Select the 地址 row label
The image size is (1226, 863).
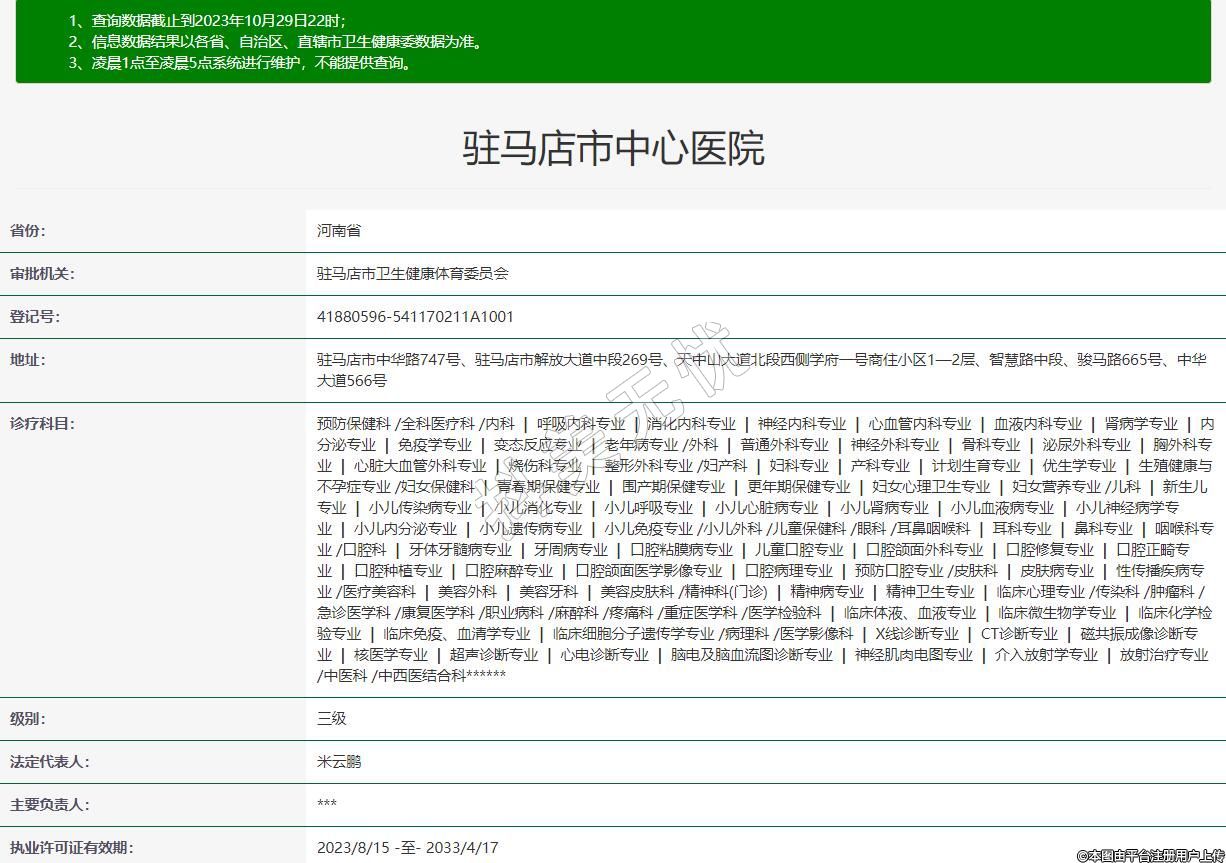click(28, 360)
